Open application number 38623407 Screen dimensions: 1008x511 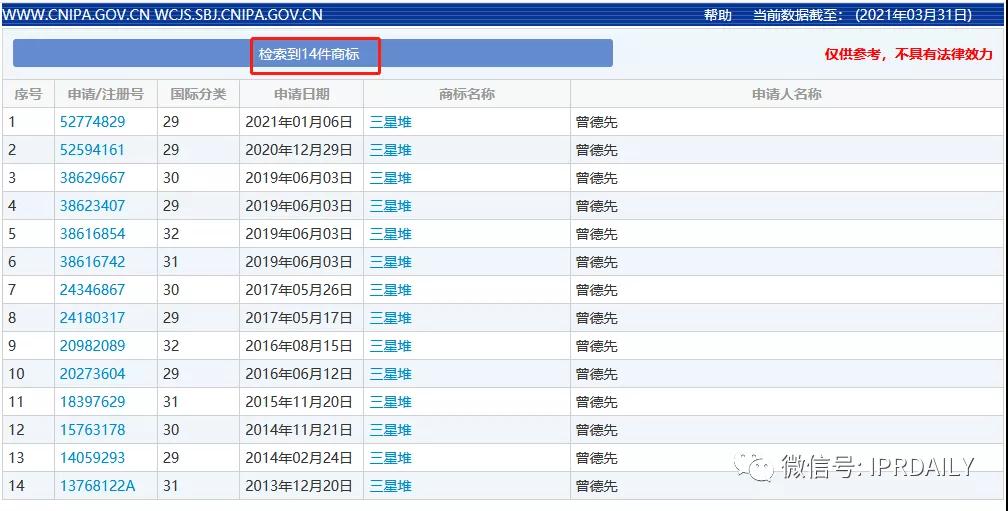93,206
